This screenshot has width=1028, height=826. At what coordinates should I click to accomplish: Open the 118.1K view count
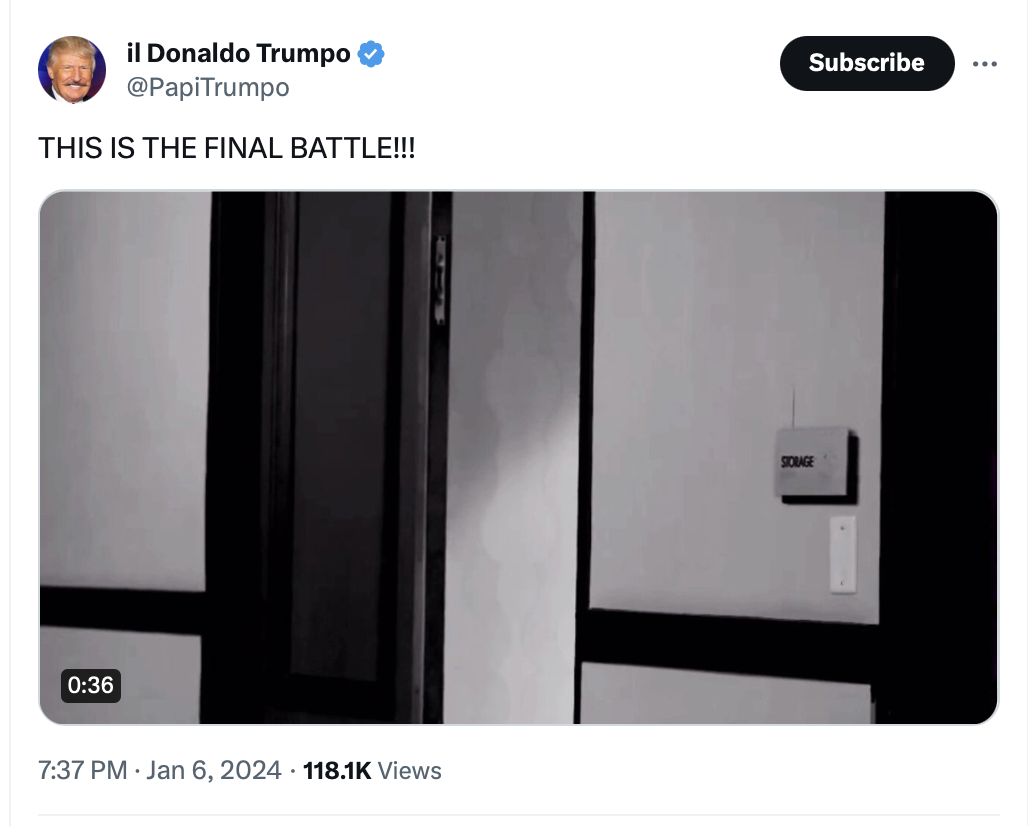click(x=337, y=770)
